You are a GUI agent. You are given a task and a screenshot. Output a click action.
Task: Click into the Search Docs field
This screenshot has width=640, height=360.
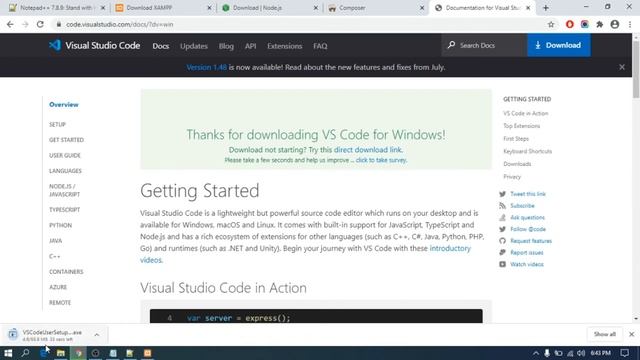(x=484, y=45)
